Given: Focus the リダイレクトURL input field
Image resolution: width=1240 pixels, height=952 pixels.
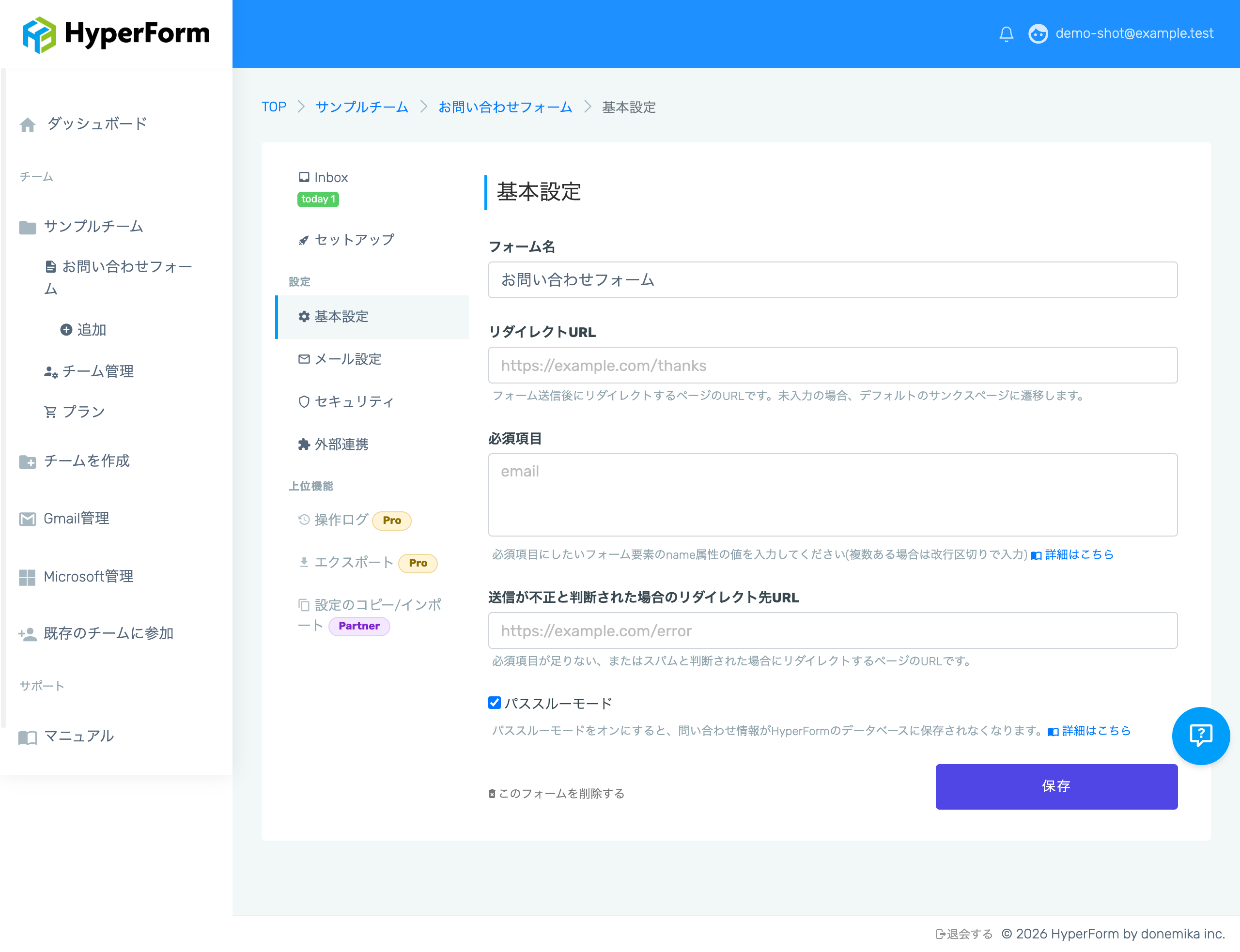Looking at the screenshot, I should [x=833, y=366].
